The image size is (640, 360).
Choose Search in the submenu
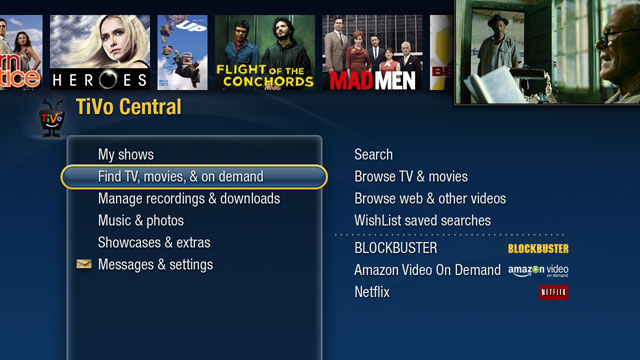pos(373,155)
